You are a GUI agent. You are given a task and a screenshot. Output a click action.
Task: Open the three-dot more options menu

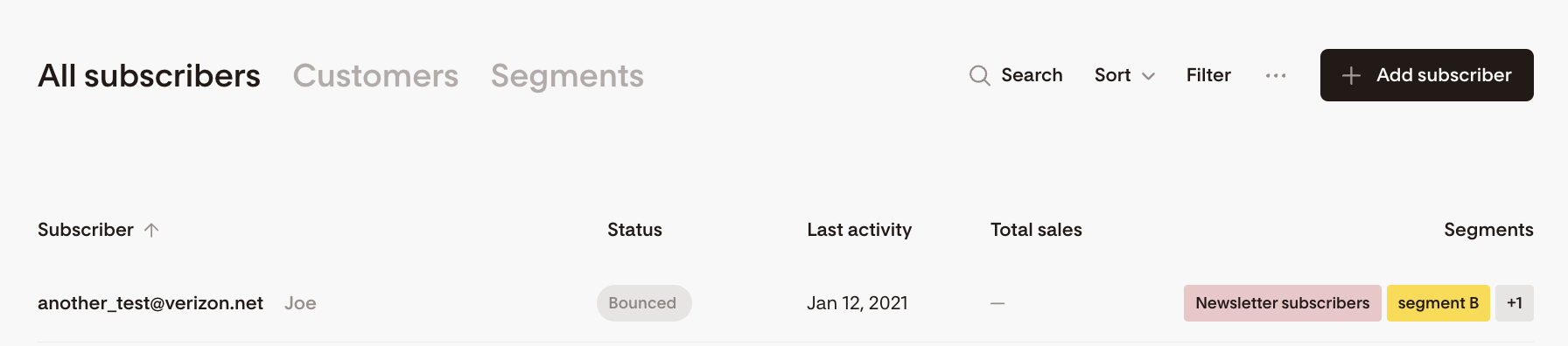click(x=1276, y=76)
